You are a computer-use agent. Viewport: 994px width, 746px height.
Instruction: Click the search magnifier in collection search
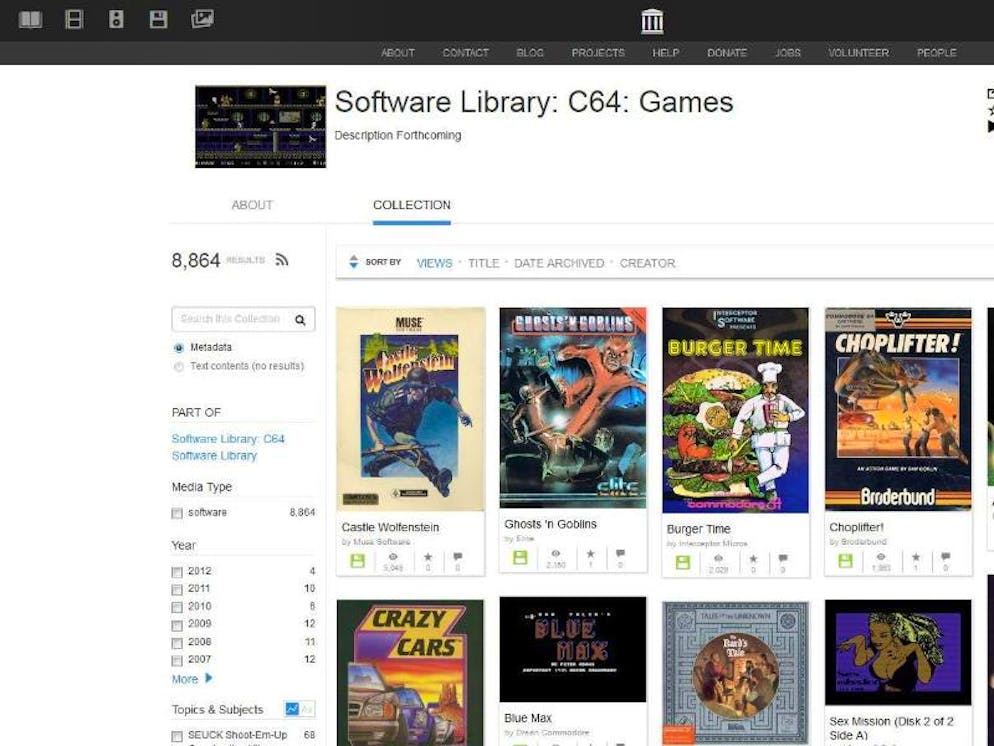pyautogui.click(x=300, y=320)
